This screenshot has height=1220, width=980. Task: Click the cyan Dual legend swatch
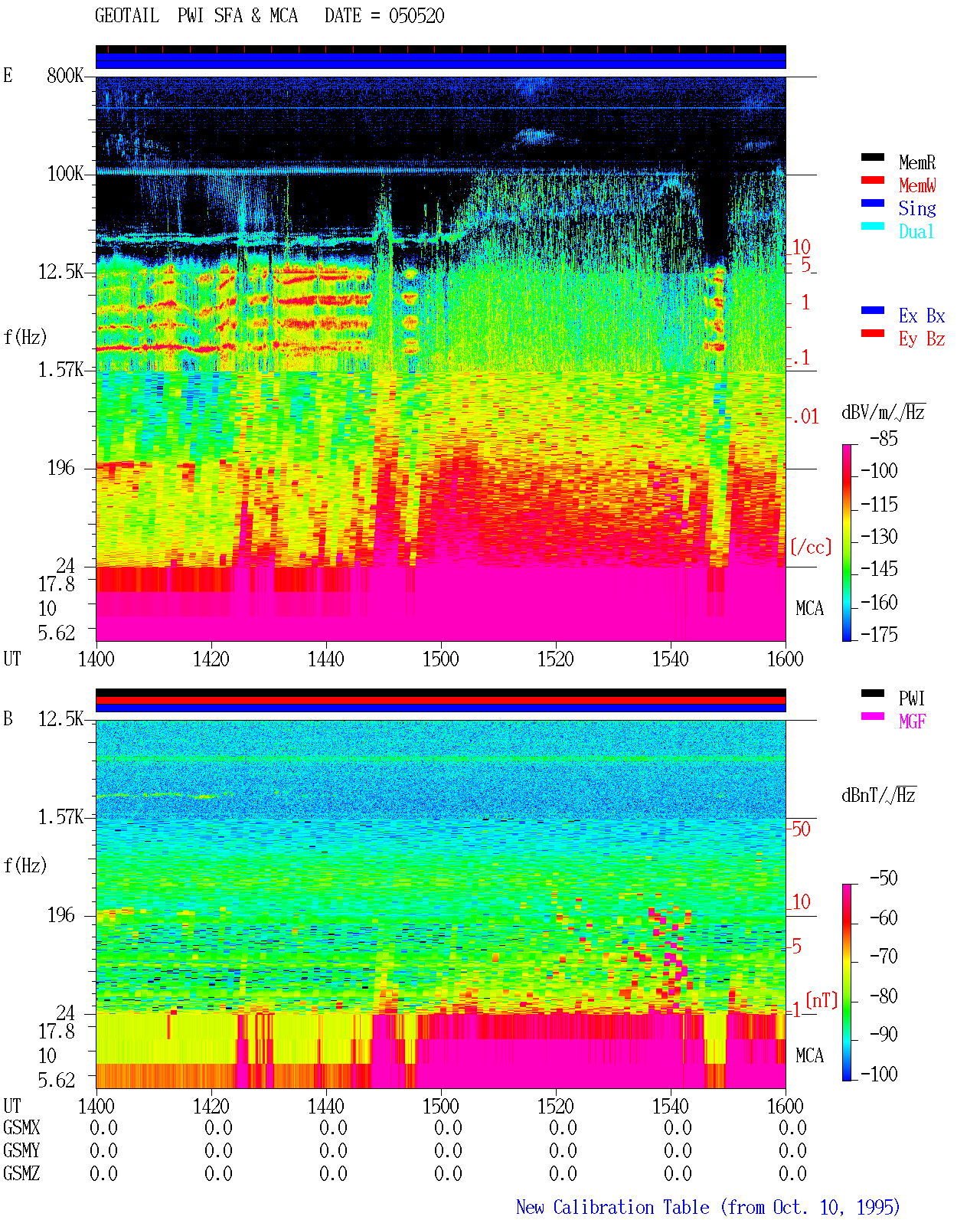(873, 227)
